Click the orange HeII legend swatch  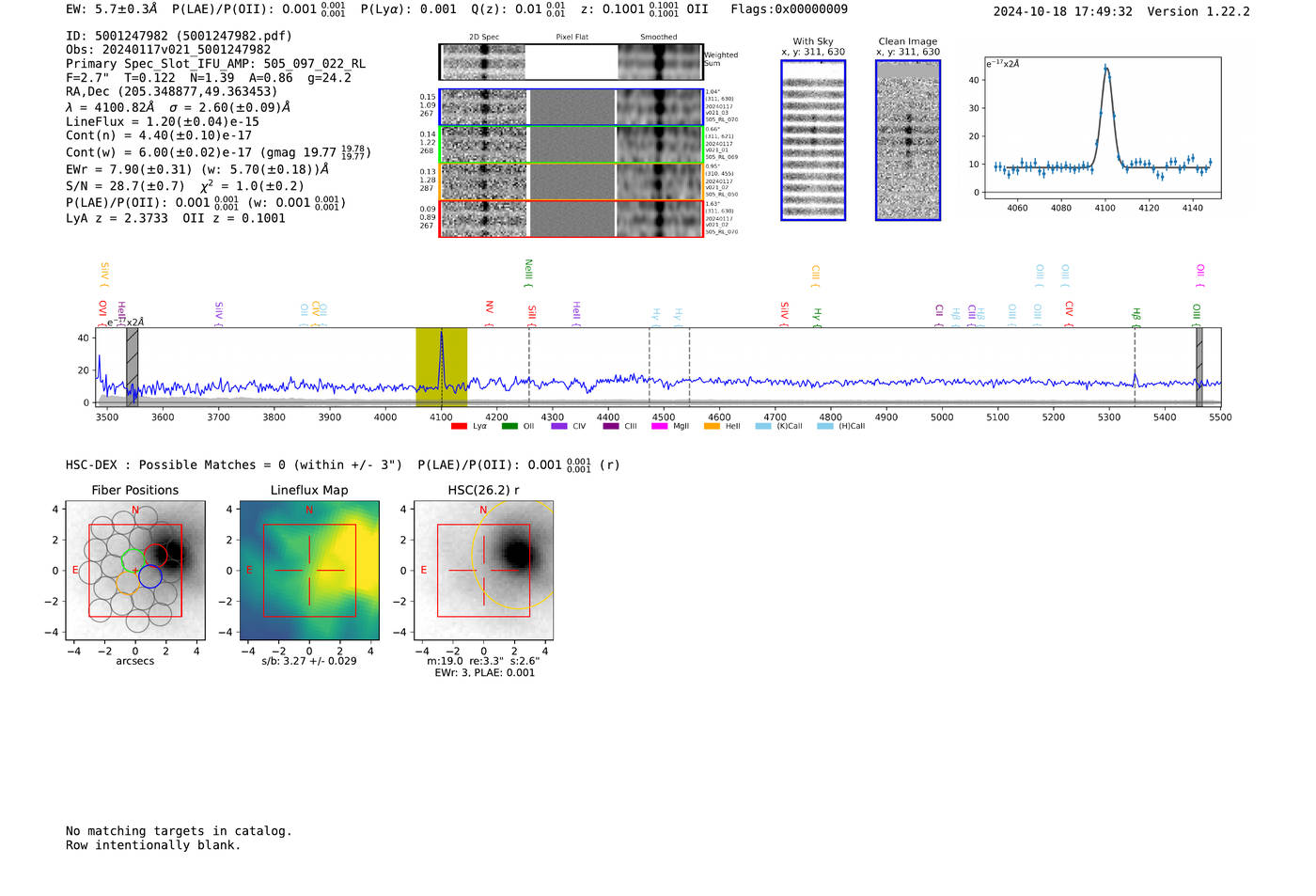pyautogui.click(x=712, y=427)
